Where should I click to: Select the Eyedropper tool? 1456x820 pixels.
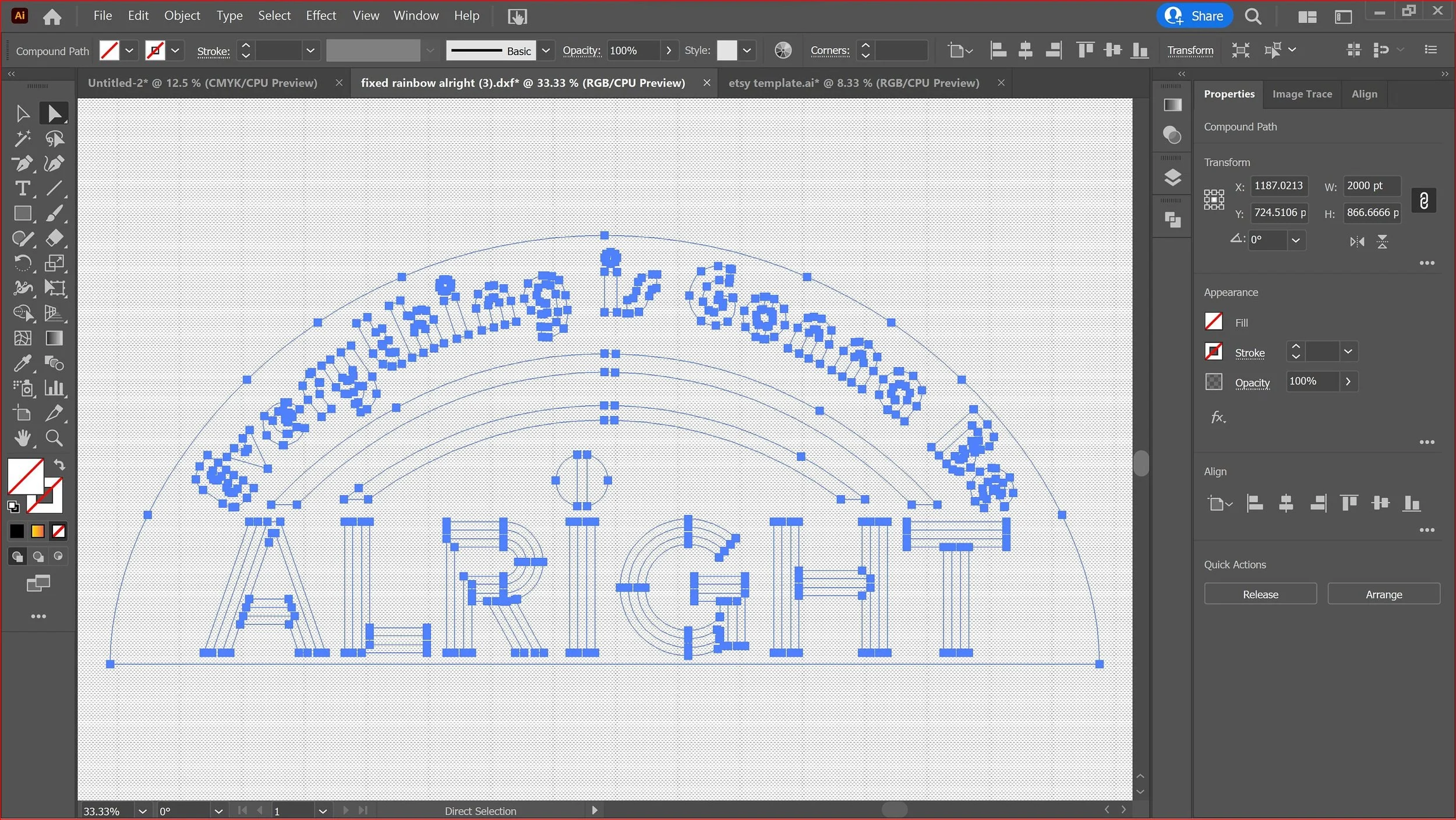tap(23, 363)
